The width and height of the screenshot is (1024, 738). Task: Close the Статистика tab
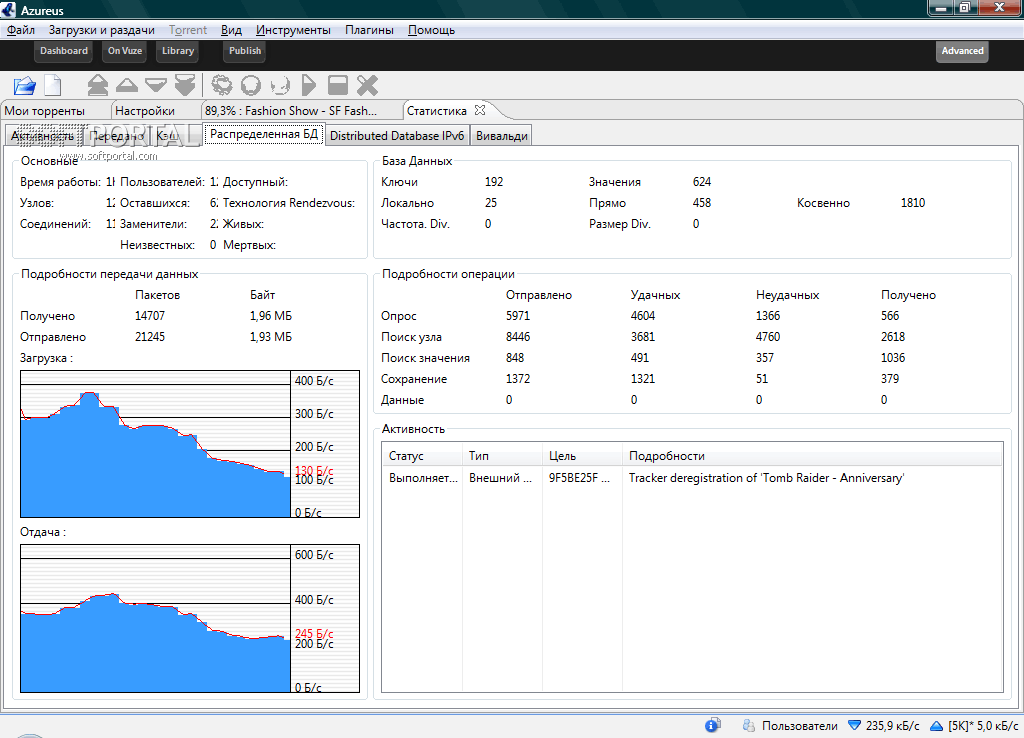(x=480, y=110)
